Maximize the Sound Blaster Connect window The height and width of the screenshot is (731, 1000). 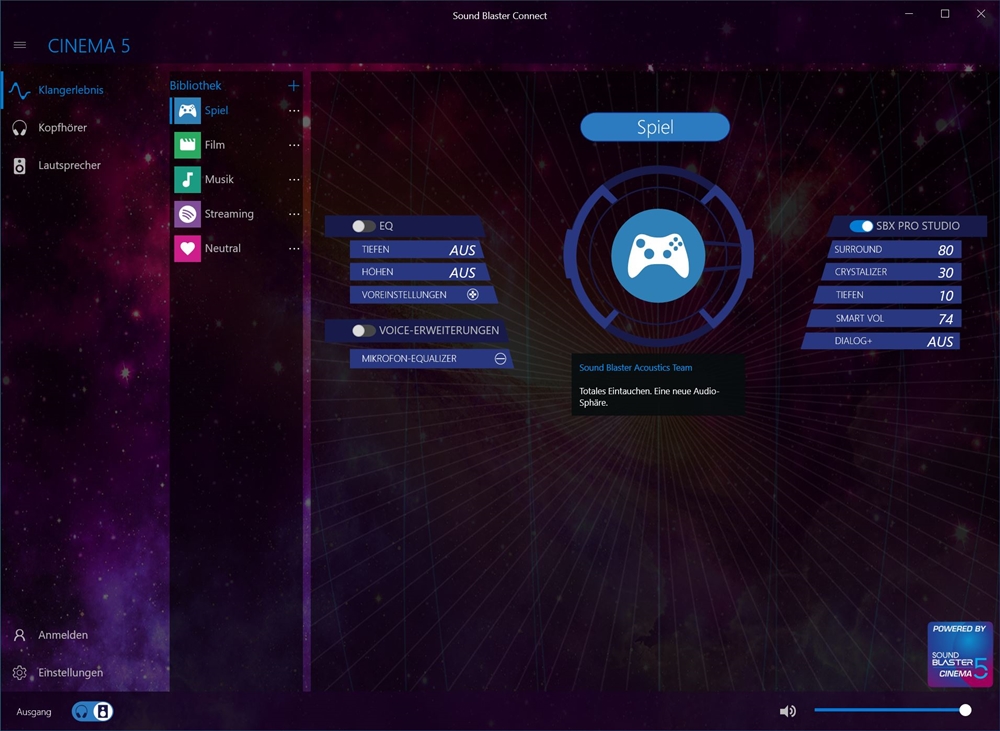(945, 14)
